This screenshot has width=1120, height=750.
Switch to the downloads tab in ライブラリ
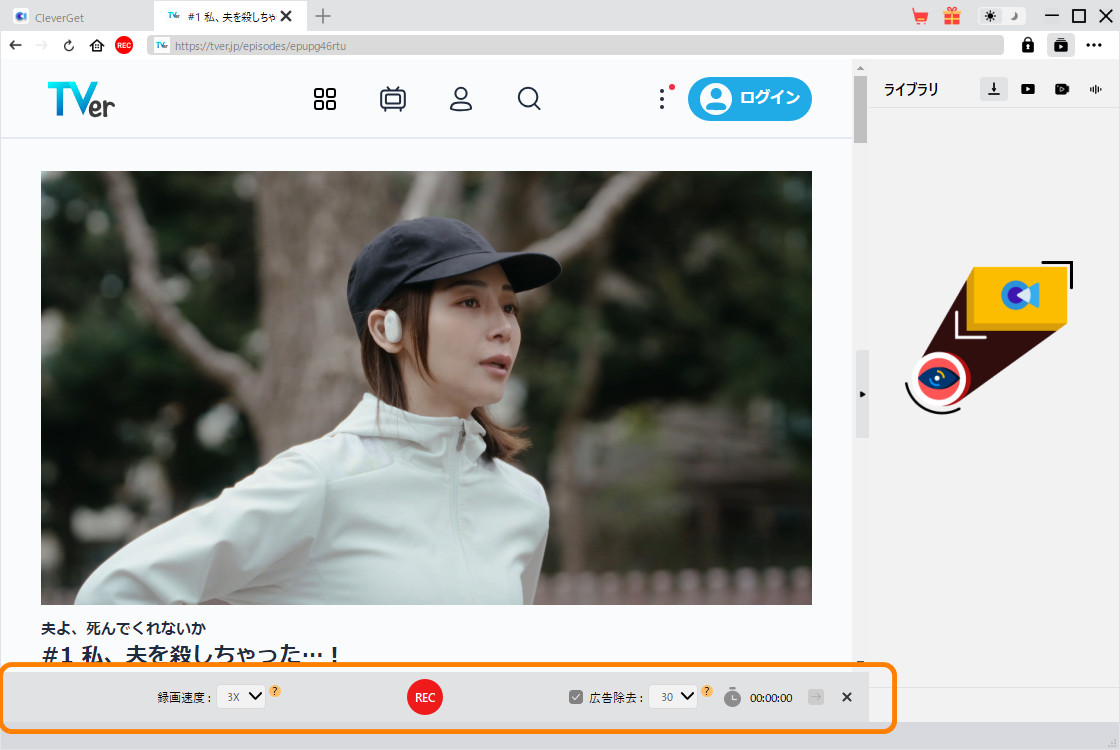[x=994, y=89]
